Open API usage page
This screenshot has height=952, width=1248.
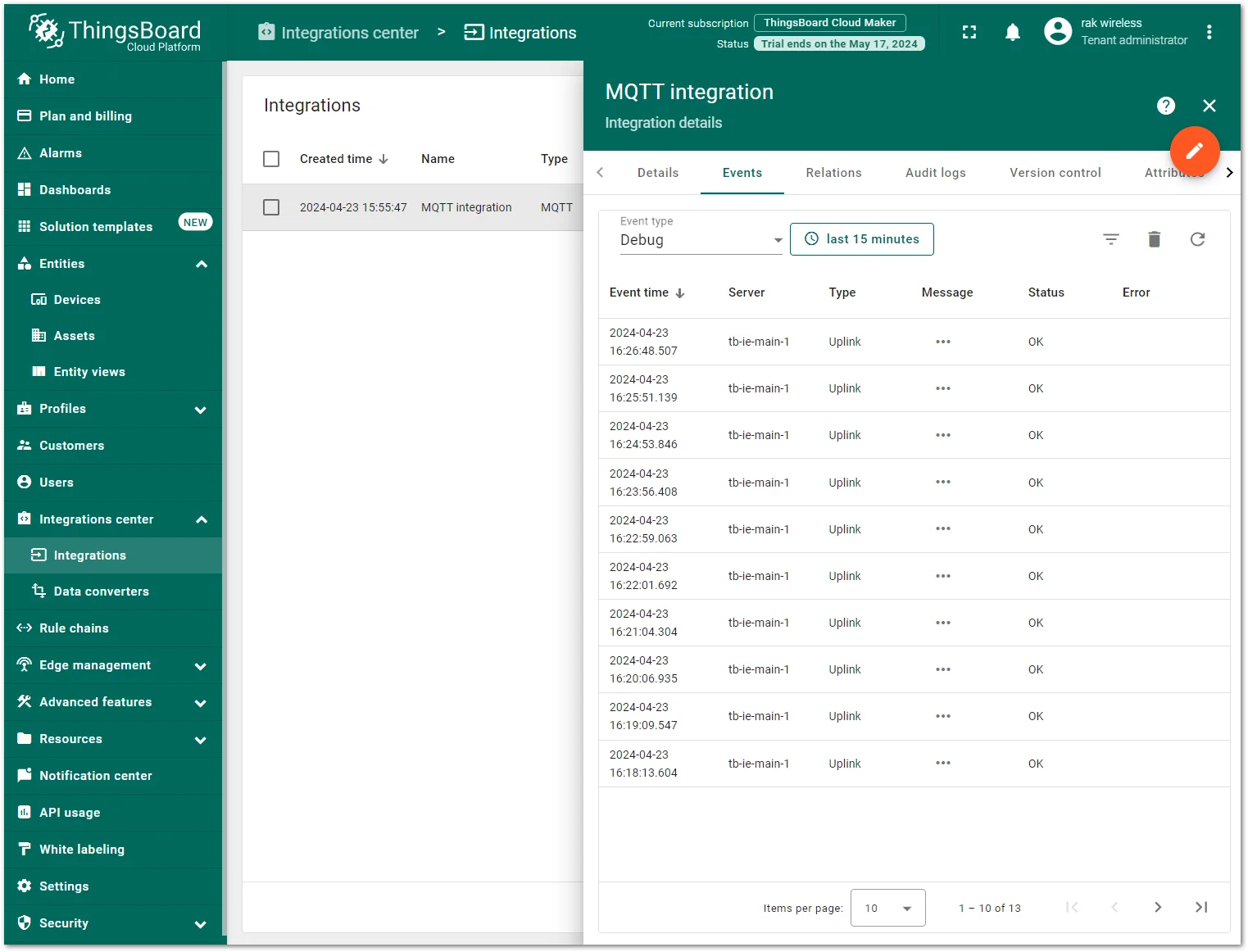point(113,813)
